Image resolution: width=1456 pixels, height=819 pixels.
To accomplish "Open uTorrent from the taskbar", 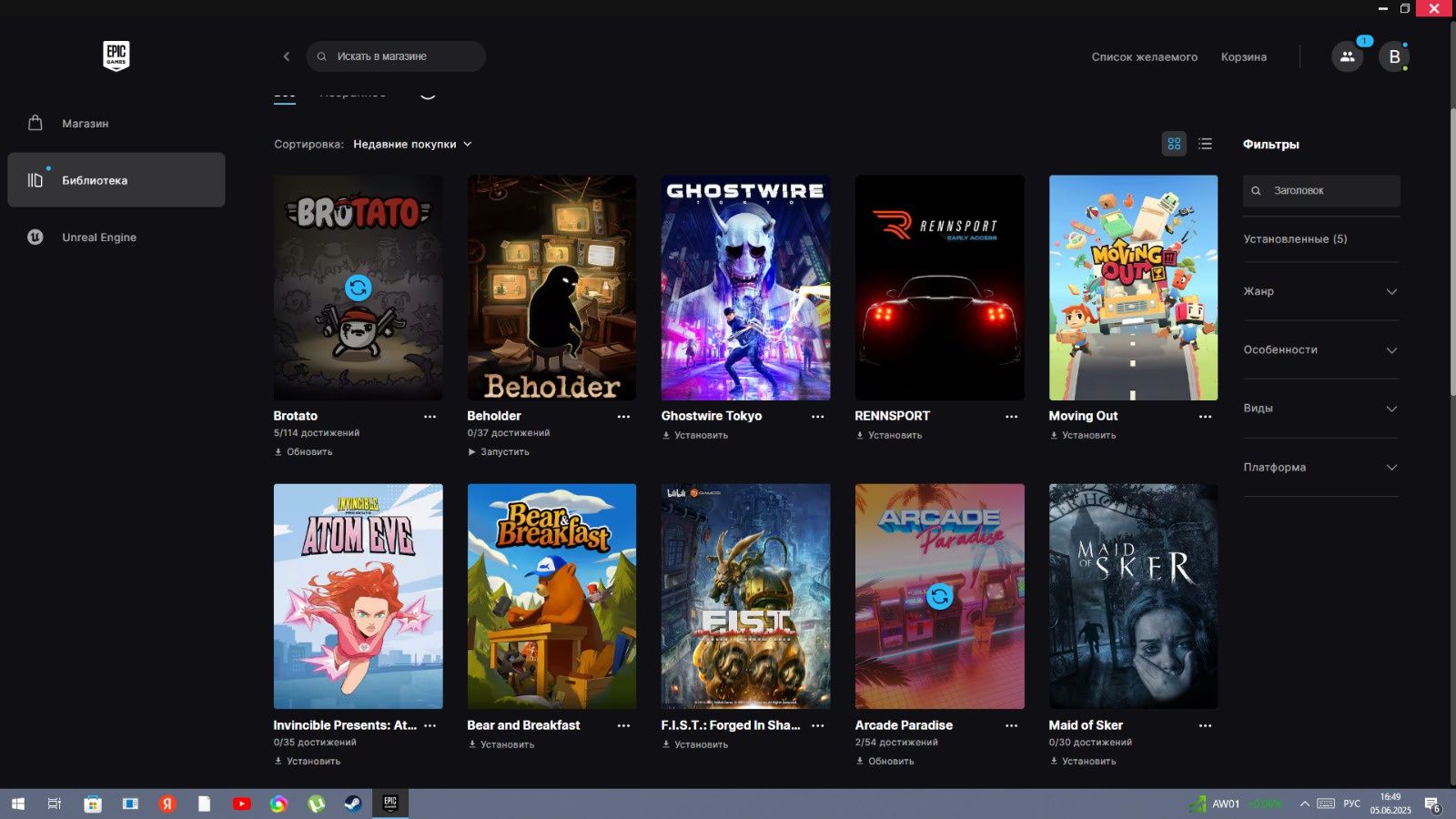I will point(315,804).
